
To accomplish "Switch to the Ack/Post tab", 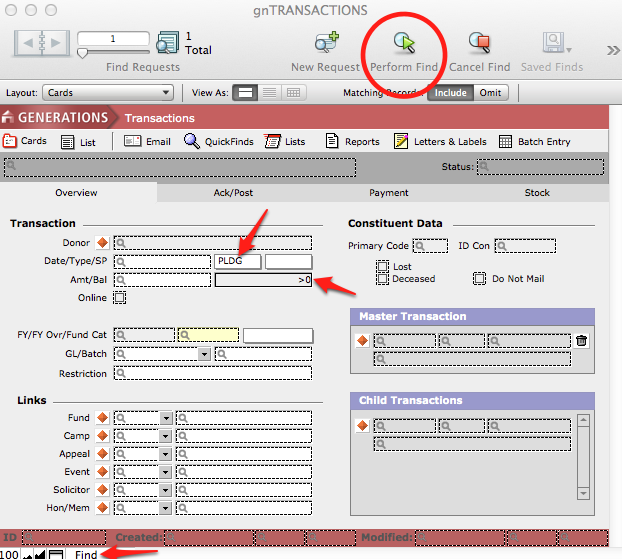I will (232, 193).
